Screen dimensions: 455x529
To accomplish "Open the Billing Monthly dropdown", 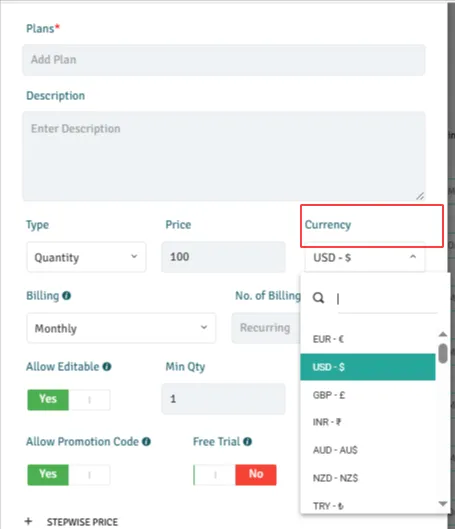I will pos(121,328).
